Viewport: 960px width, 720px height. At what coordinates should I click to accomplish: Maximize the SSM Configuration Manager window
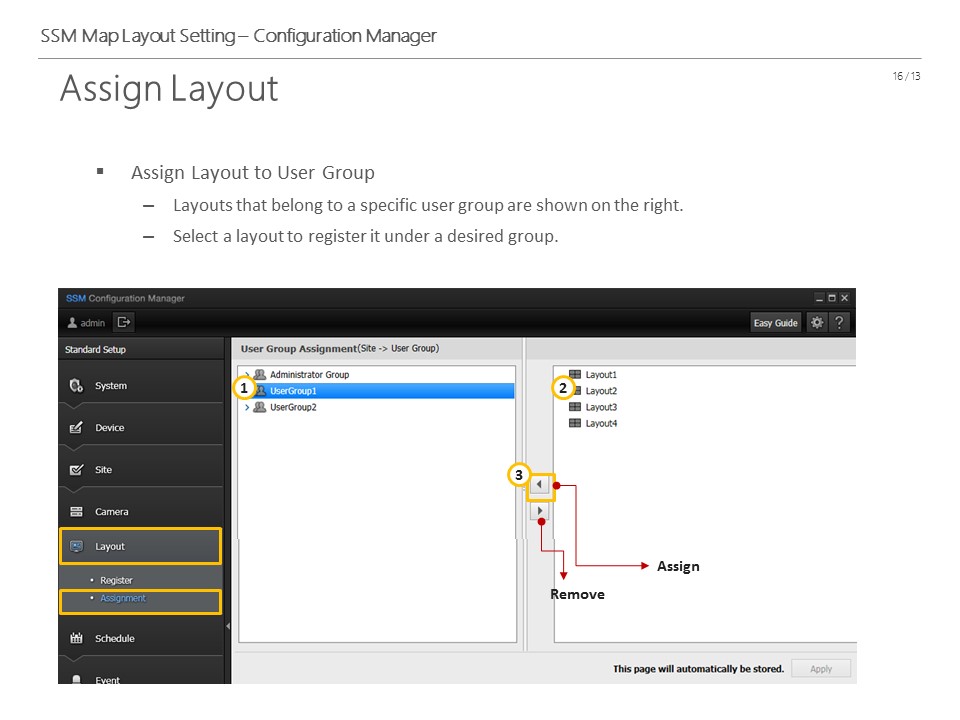(831, 298)
